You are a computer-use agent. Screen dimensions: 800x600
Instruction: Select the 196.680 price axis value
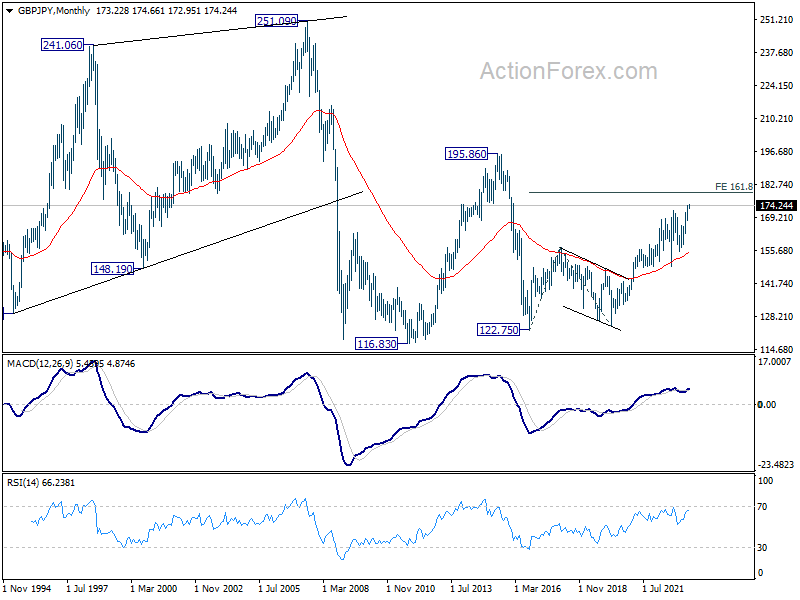777,152
